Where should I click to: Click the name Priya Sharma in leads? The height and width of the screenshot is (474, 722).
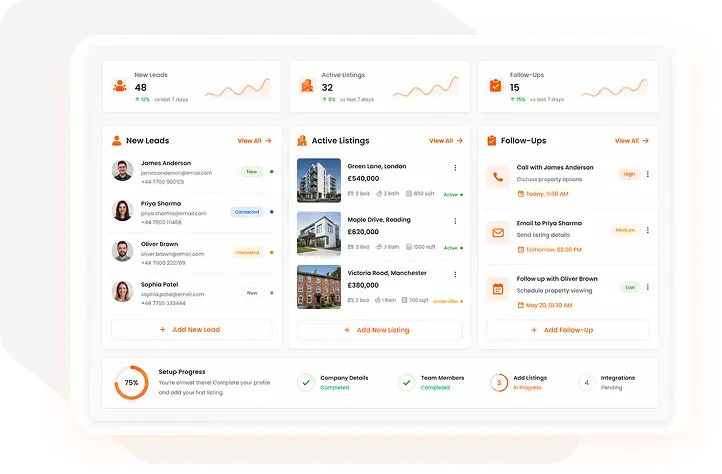[x=161, y=203]
